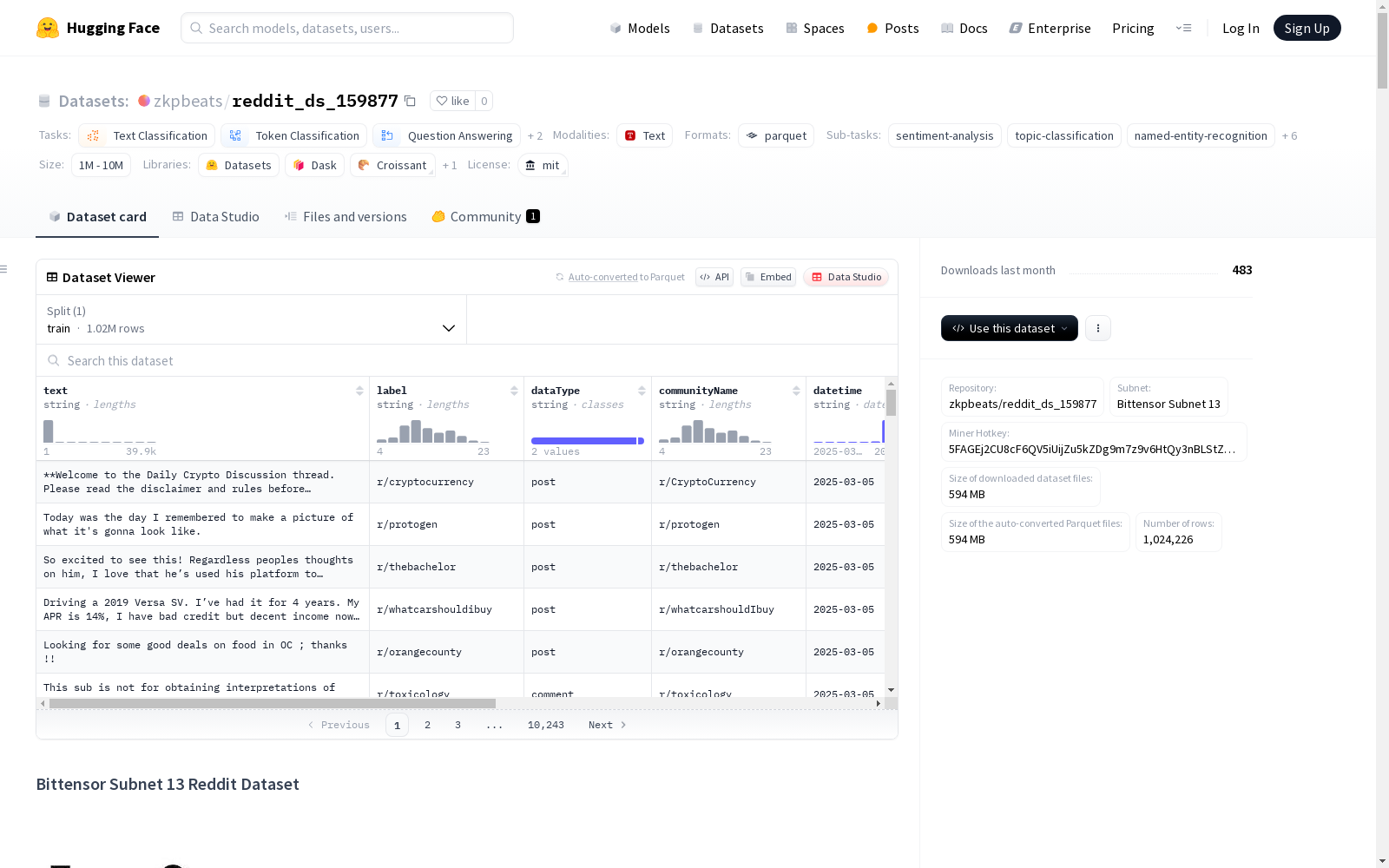Screen dimensions: 1389x868
Task: Click the text length histogram
Action: click(100, 431)
